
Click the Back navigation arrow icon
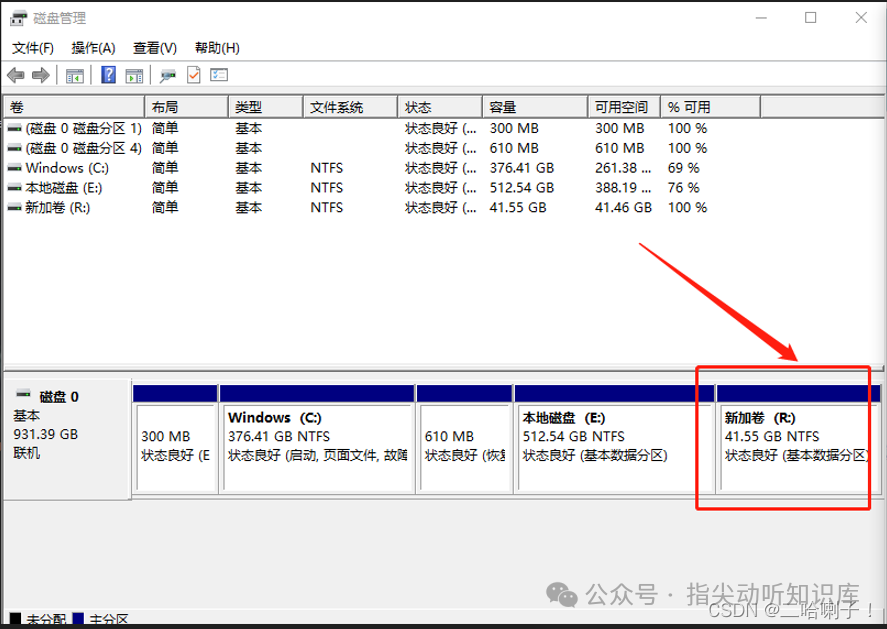[14, 74]
